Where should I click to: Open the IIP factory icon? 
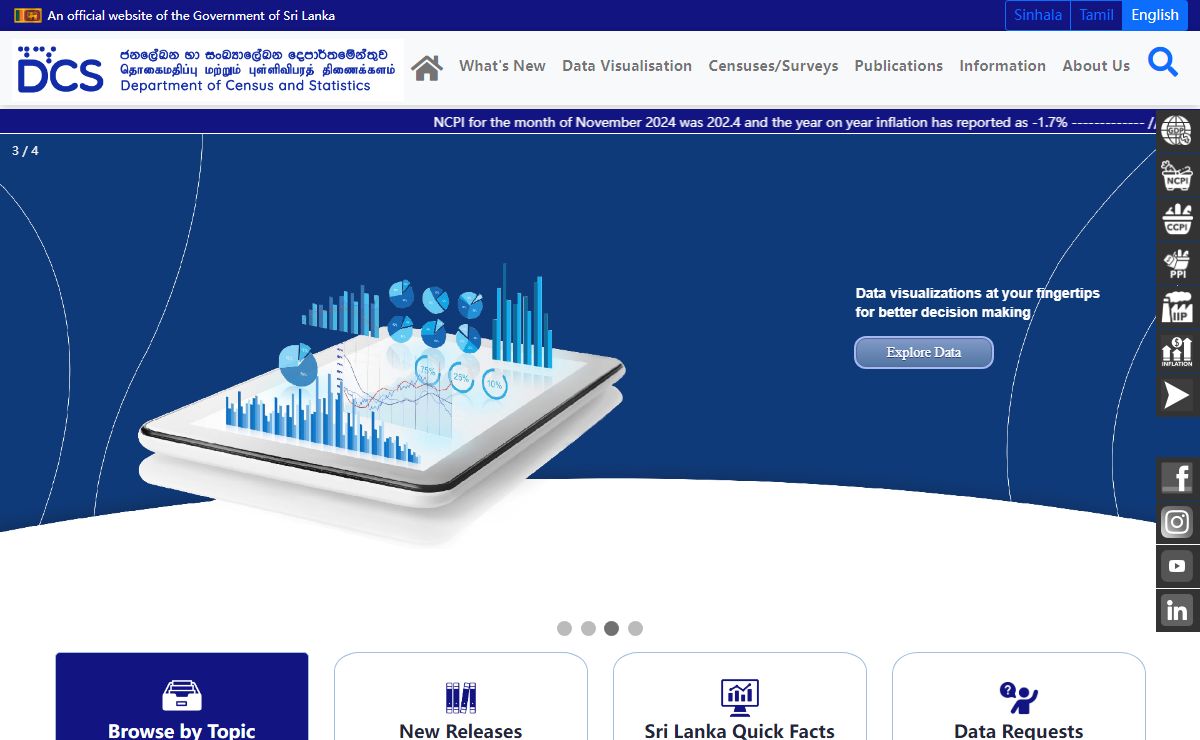[1178, 307]
